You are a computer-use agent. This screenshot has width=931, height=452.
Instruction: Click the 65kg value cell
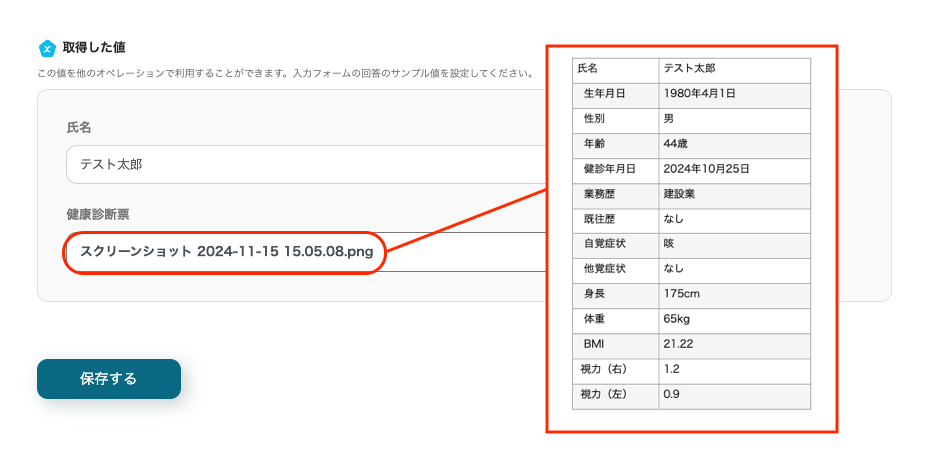[x=734, y=321]
